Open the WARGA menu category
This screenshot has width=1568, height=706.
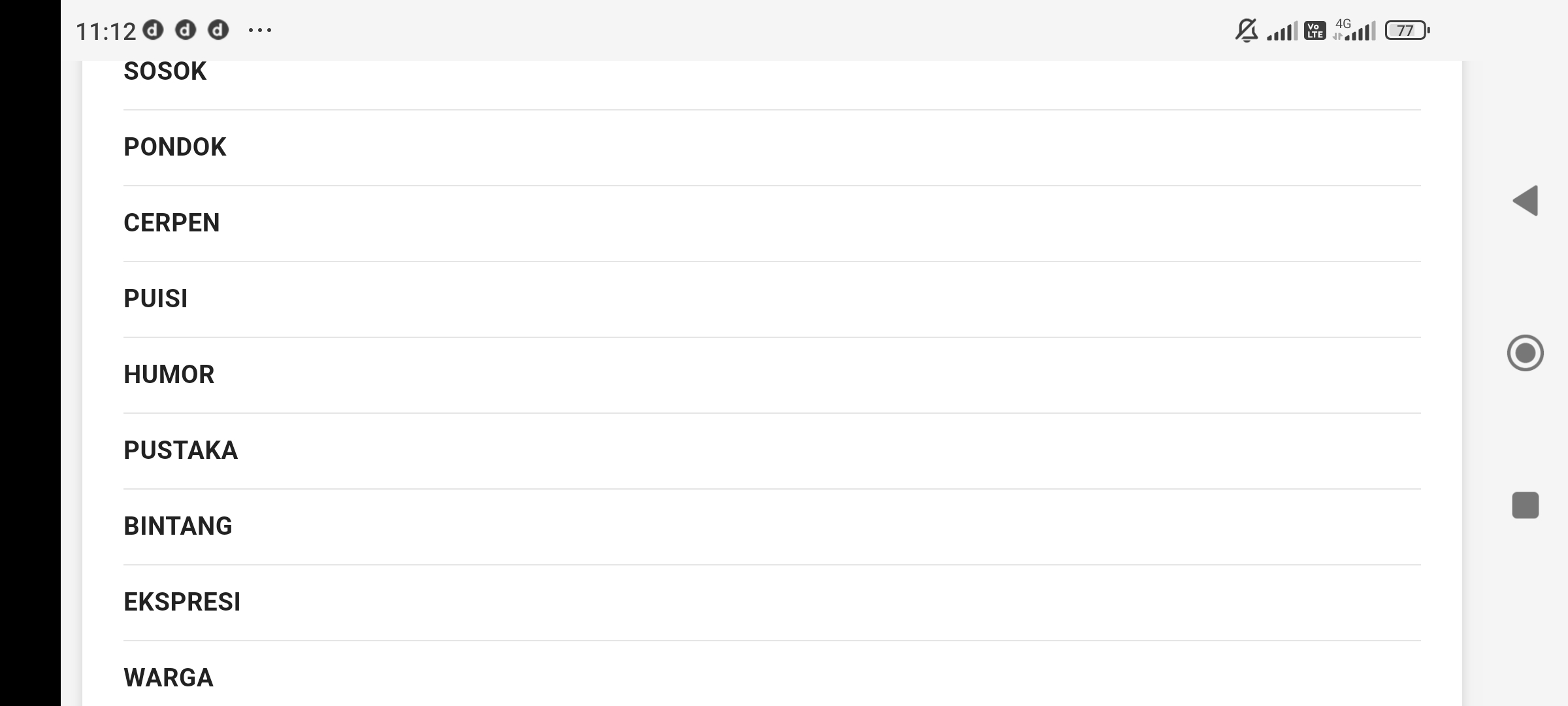click(x=169, y=678)
